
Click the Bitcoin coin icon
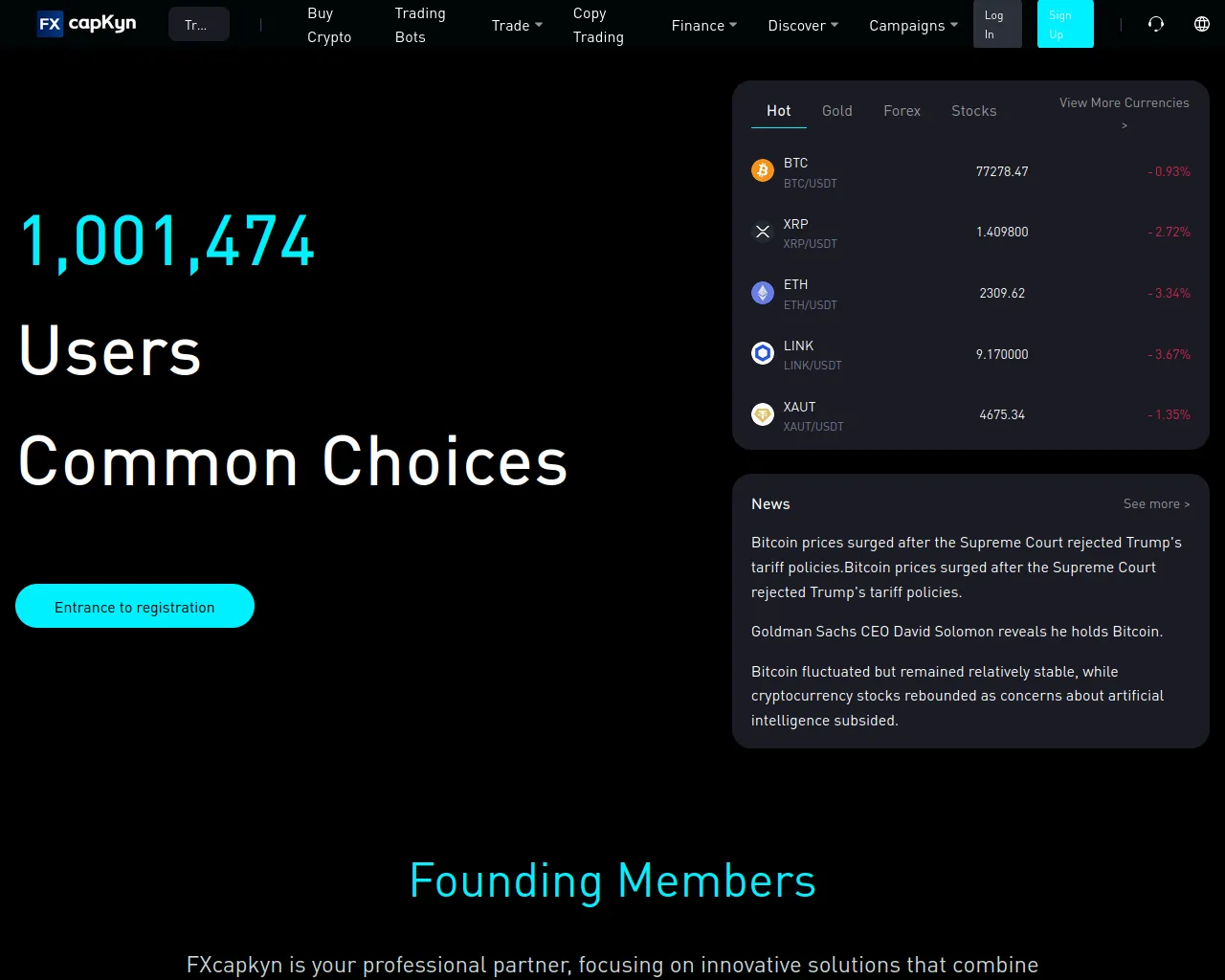[x=763, y=170]
